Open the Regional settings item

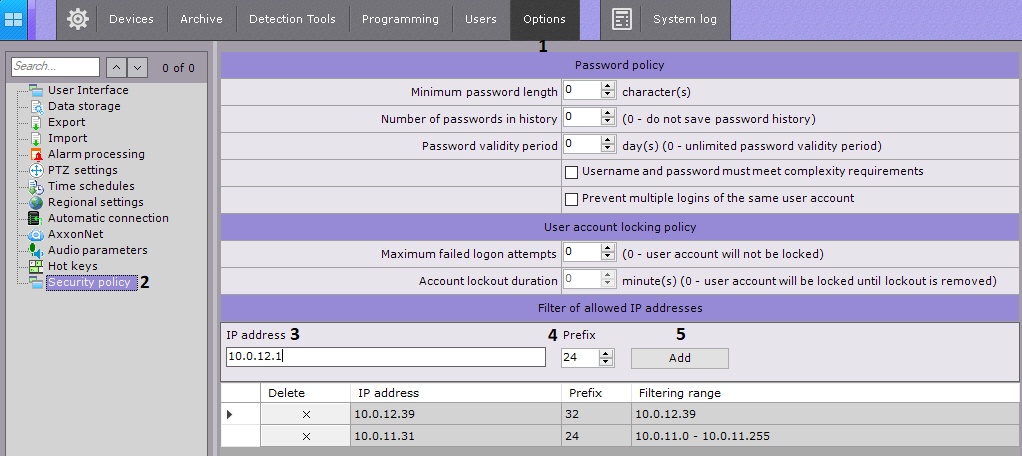[x=96, y=202]
